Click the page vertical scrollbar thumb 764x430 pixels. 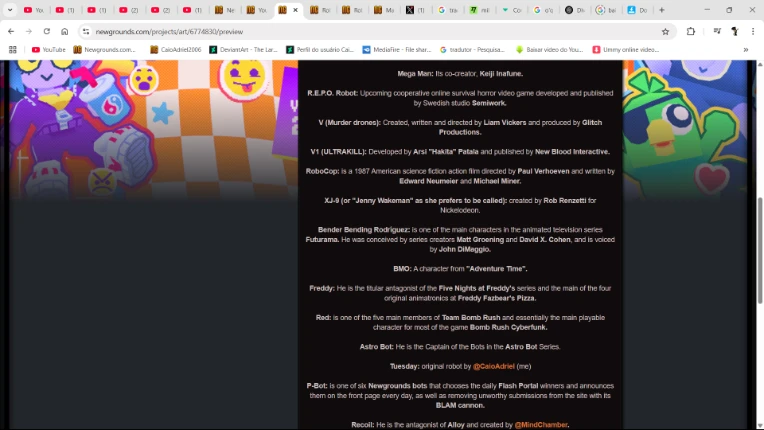(759, 251)
